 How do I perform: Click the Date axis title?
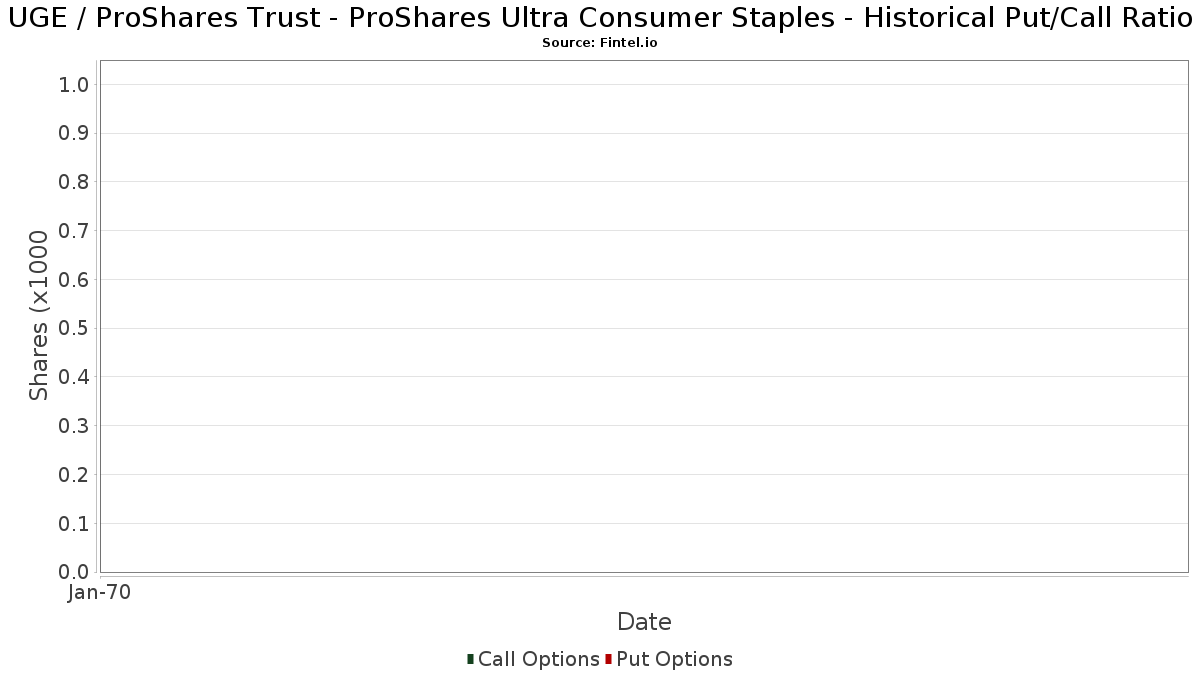click(644, 621)
